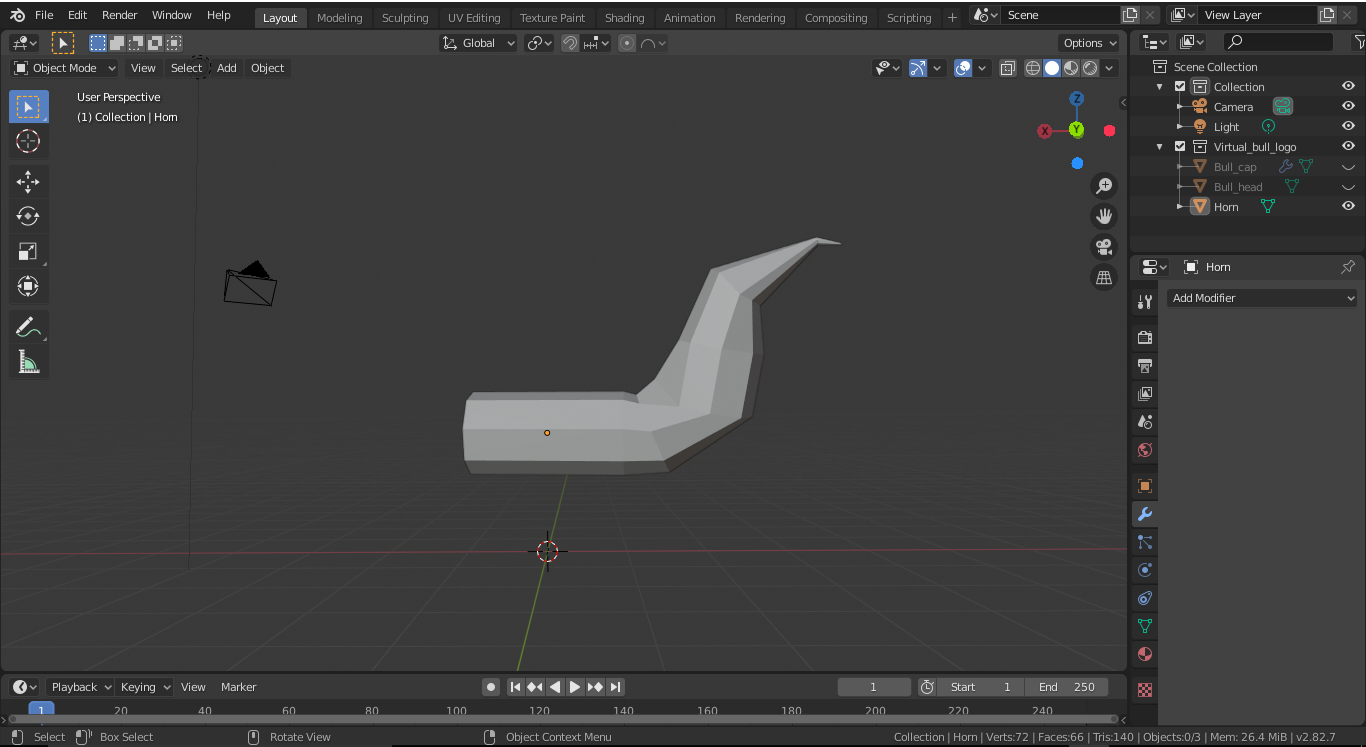Switch to the Sculpting workspace tab
Viewport: 1366px width, 747px height.
click(405, 18)
